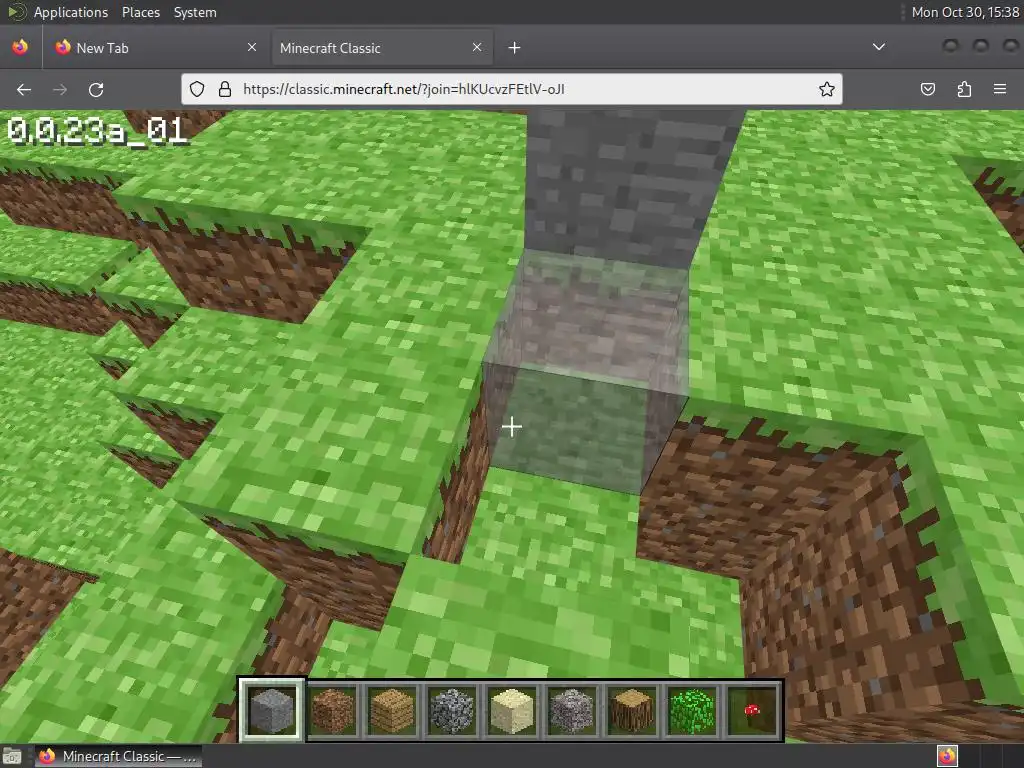
Task: Select the sand block in hotbar
Action: click(x=512, y=710)
